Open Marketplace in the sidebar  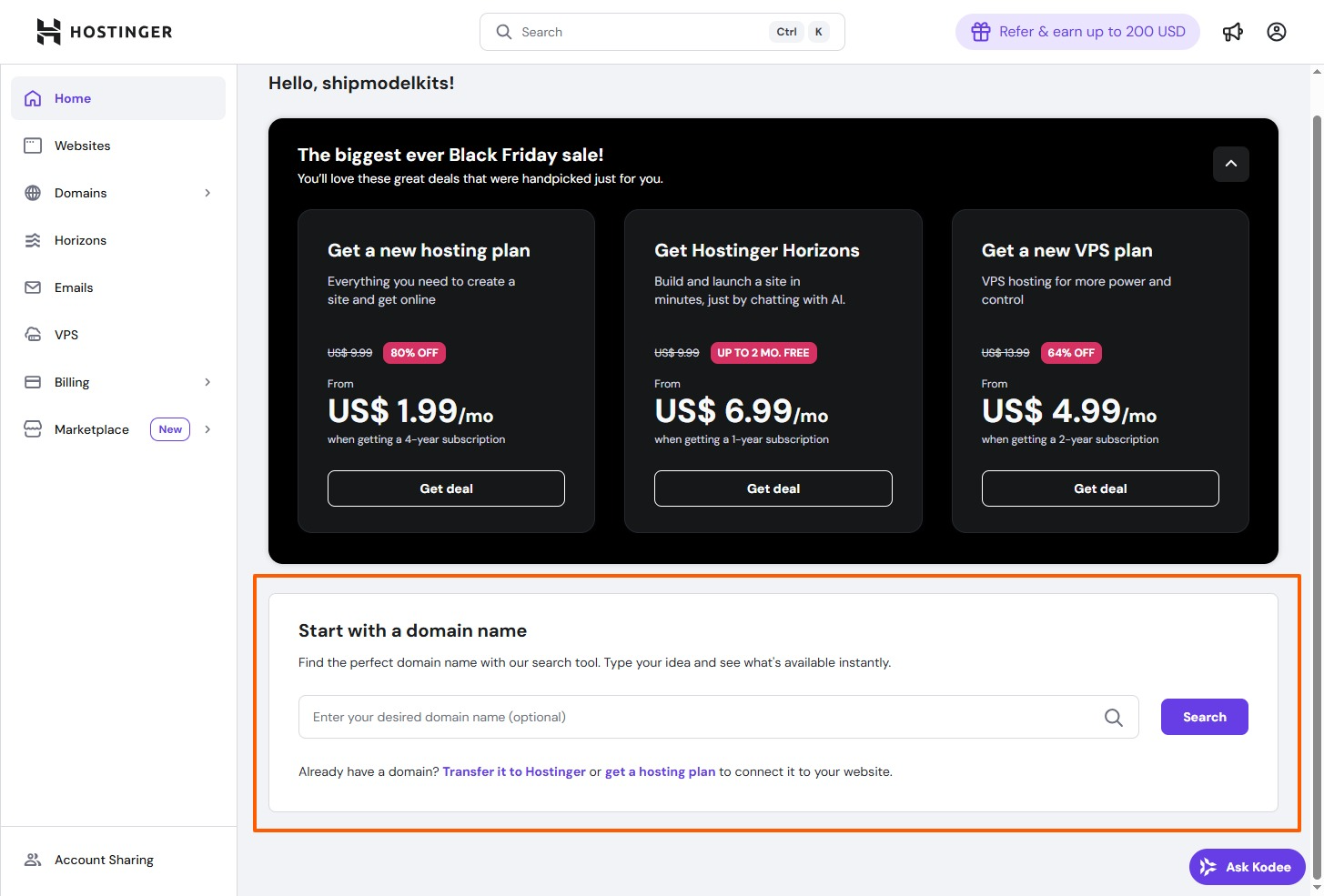tap(92, 429)
